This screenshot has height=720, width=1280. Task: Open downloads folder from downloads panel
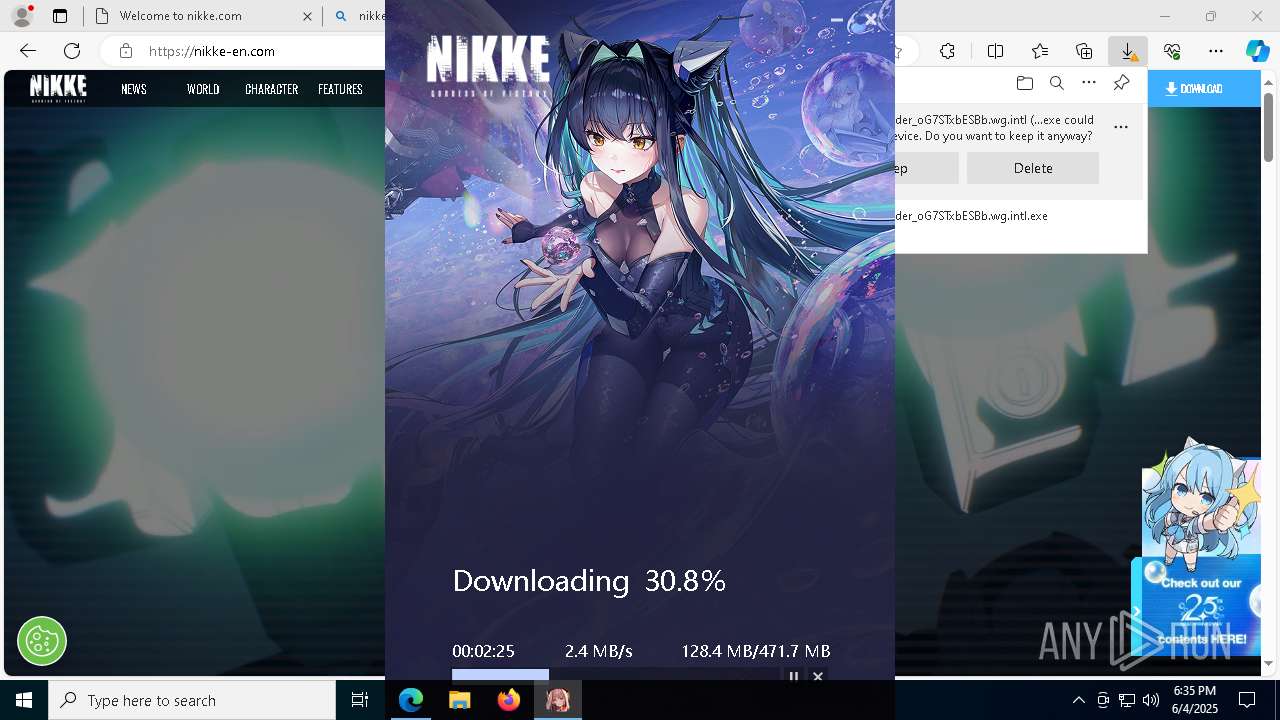pos(1024,83)
